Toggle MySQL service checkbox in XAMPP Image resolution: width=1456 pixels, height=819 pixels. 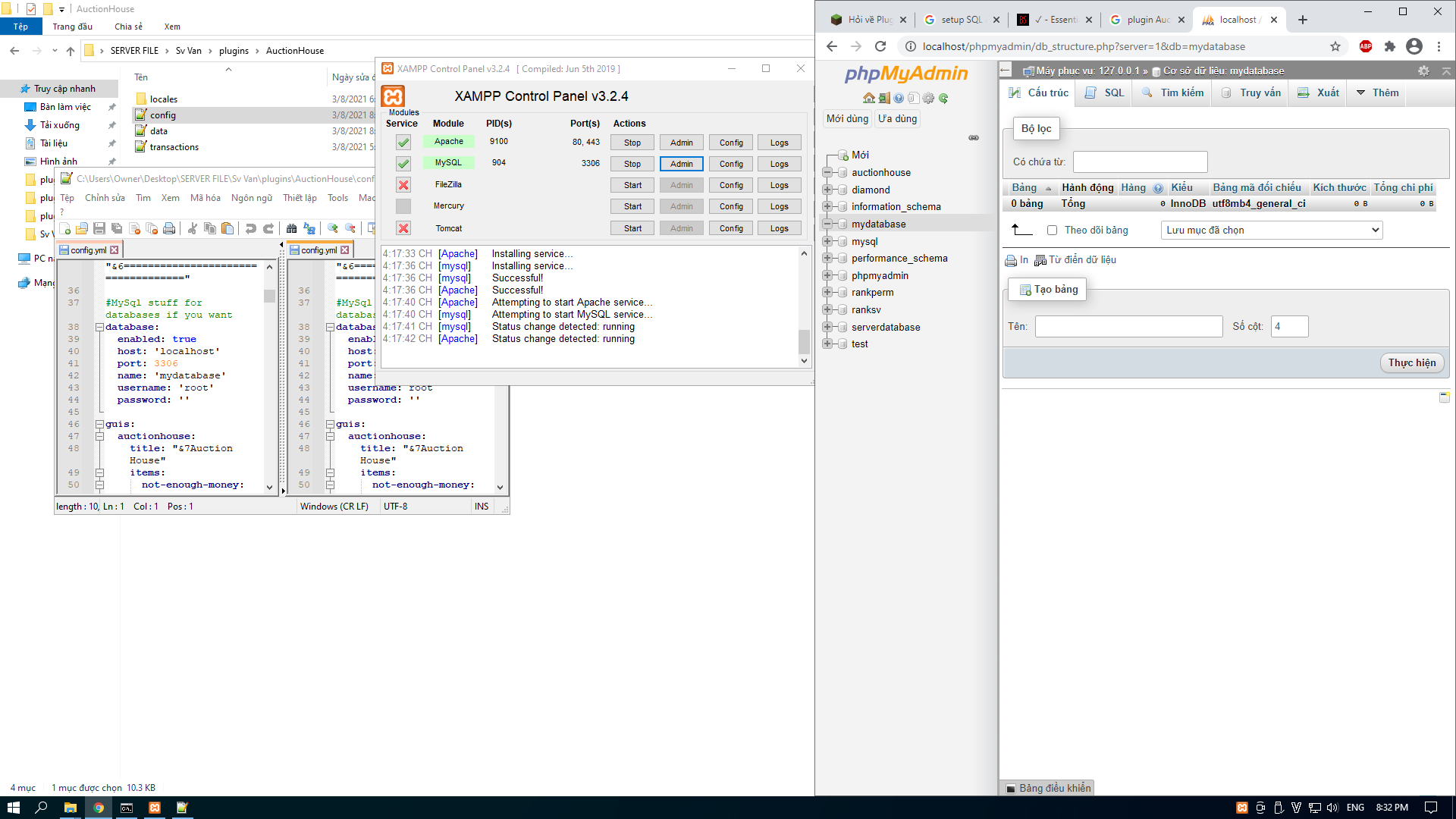click(x=403, y=164)
